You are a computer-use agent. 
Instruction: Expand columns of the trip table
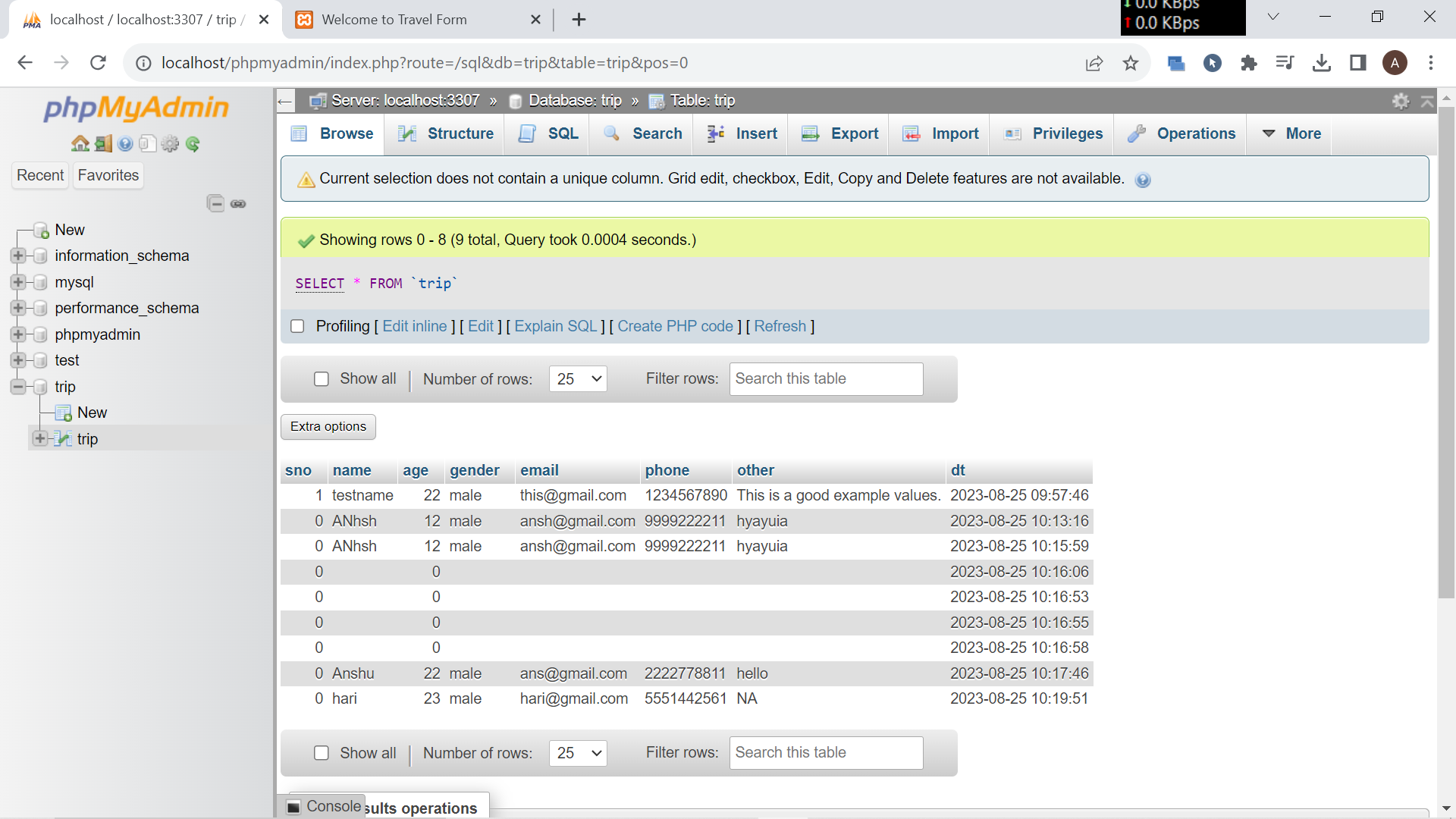click(40, 438)
